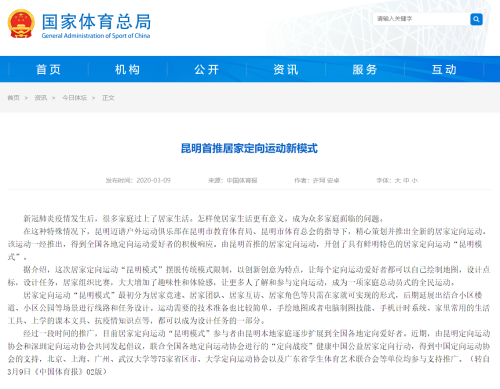
Task: Set font size to 中
Action: 406,180
